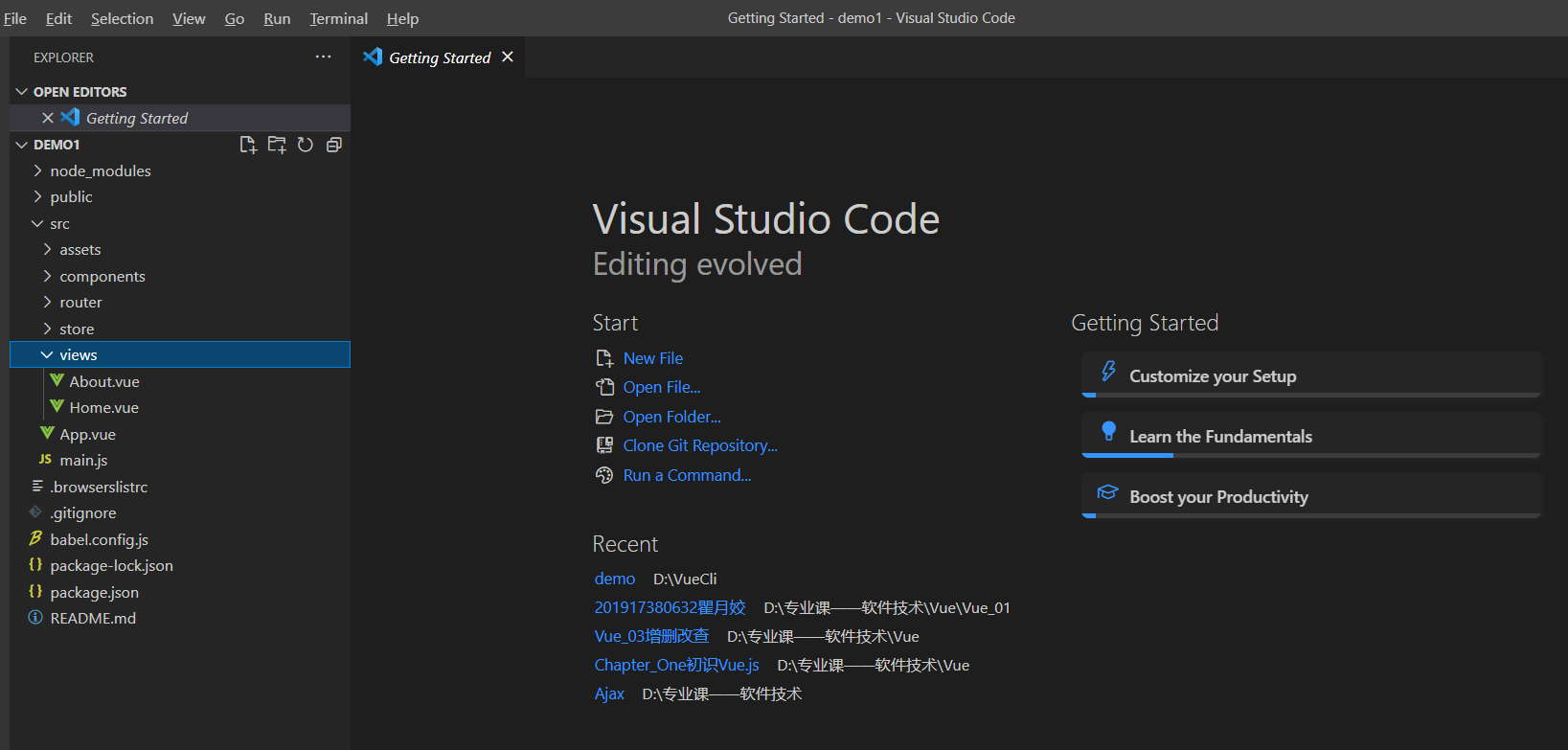This screenshot has width=1568, height=750.
Task: Refresh the explorer with the refresh icon
Action: tap(306, 145)
